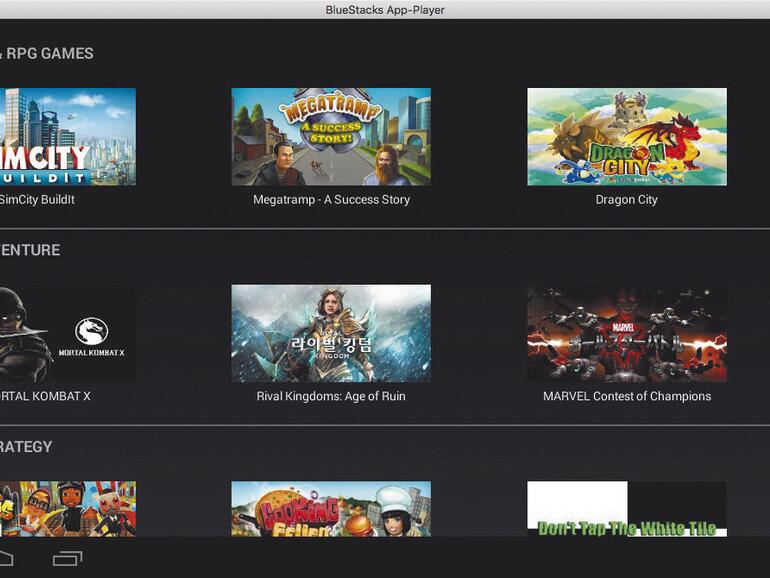Select the RPG GAMES section heading
Image resolution: width=770 pixels, height=578 pixels.
[x=47, y=54]
